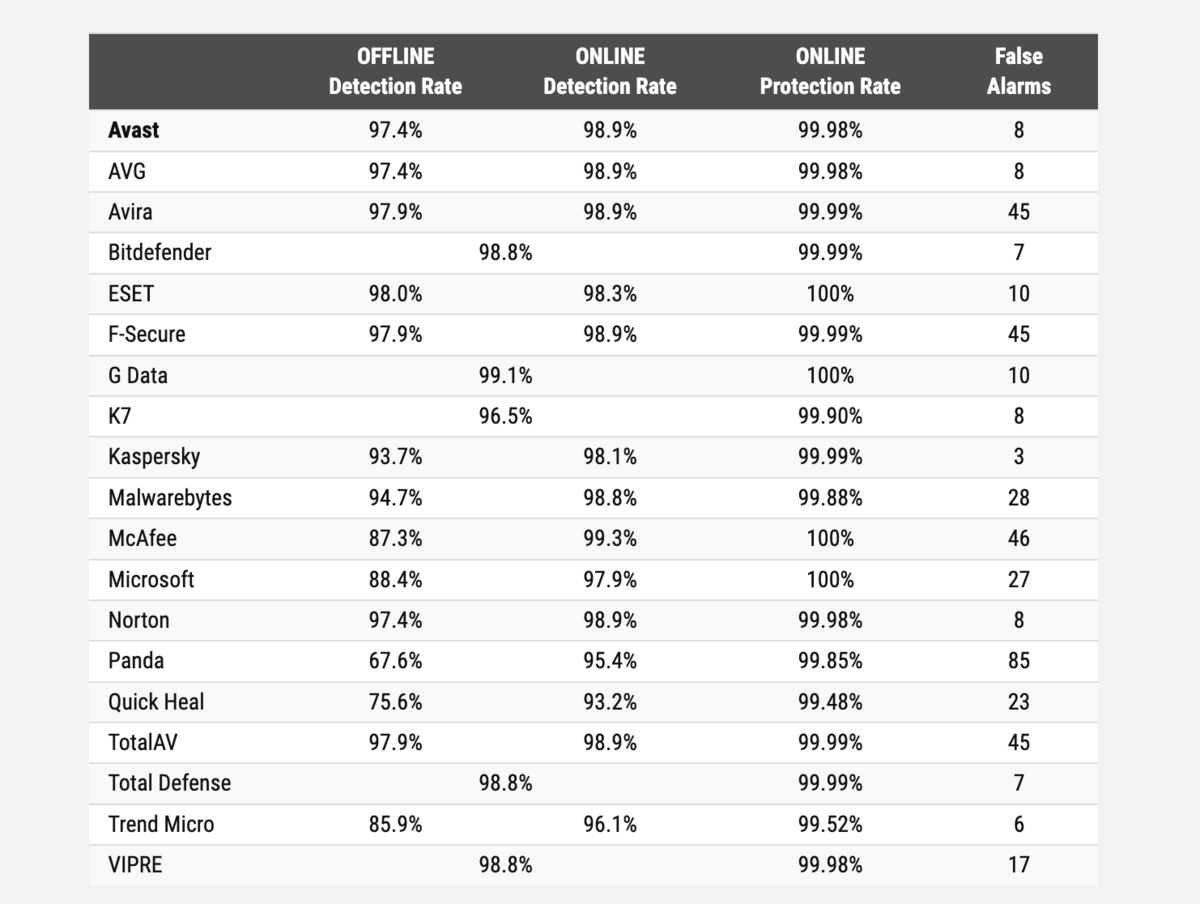The height and width of the screenshot is (904, 1200).
Task: Click the Quick Heal product name
Action: pos(156,702)
